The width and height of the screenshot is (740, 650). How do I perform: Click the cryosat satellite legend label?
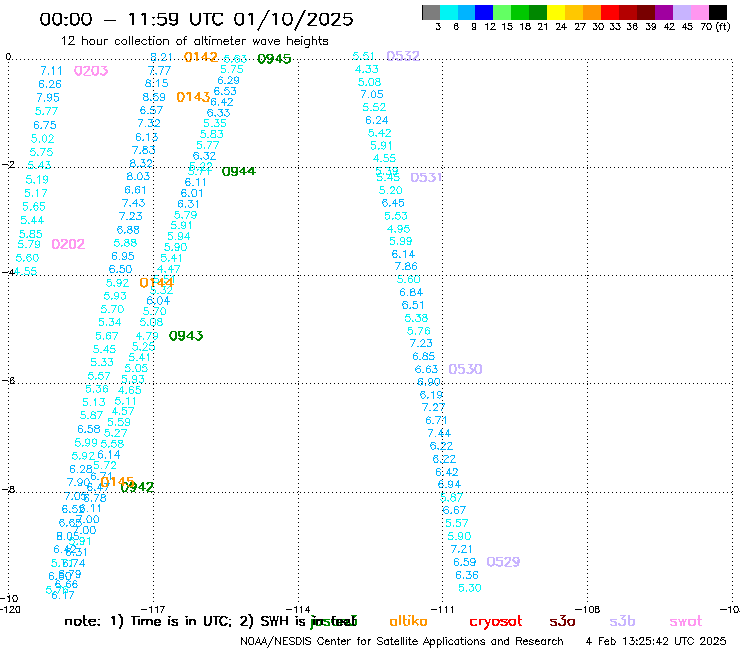coord(496,622)
